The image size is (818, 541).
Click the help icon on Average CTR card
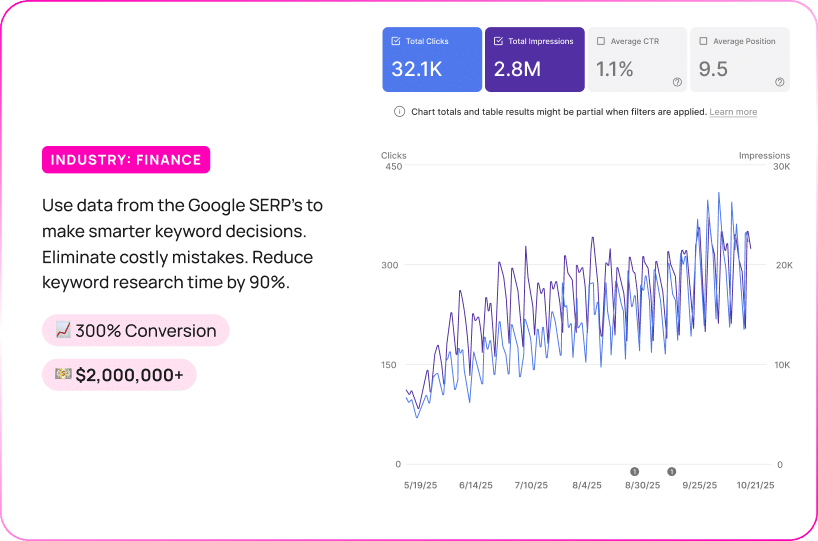(x=677, y=82)
